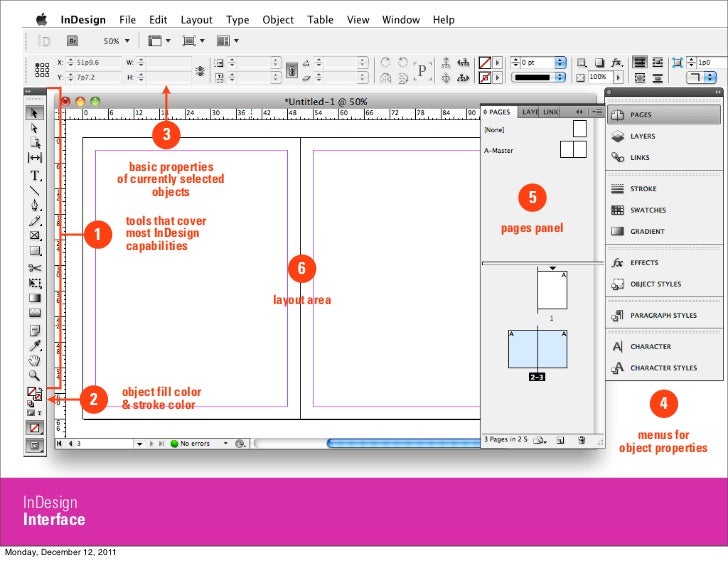The width and height of the screenshot is (728, 561).
Task: Select the Selection tool arrow
Action: pyautogui.click(x=34, y=113)
